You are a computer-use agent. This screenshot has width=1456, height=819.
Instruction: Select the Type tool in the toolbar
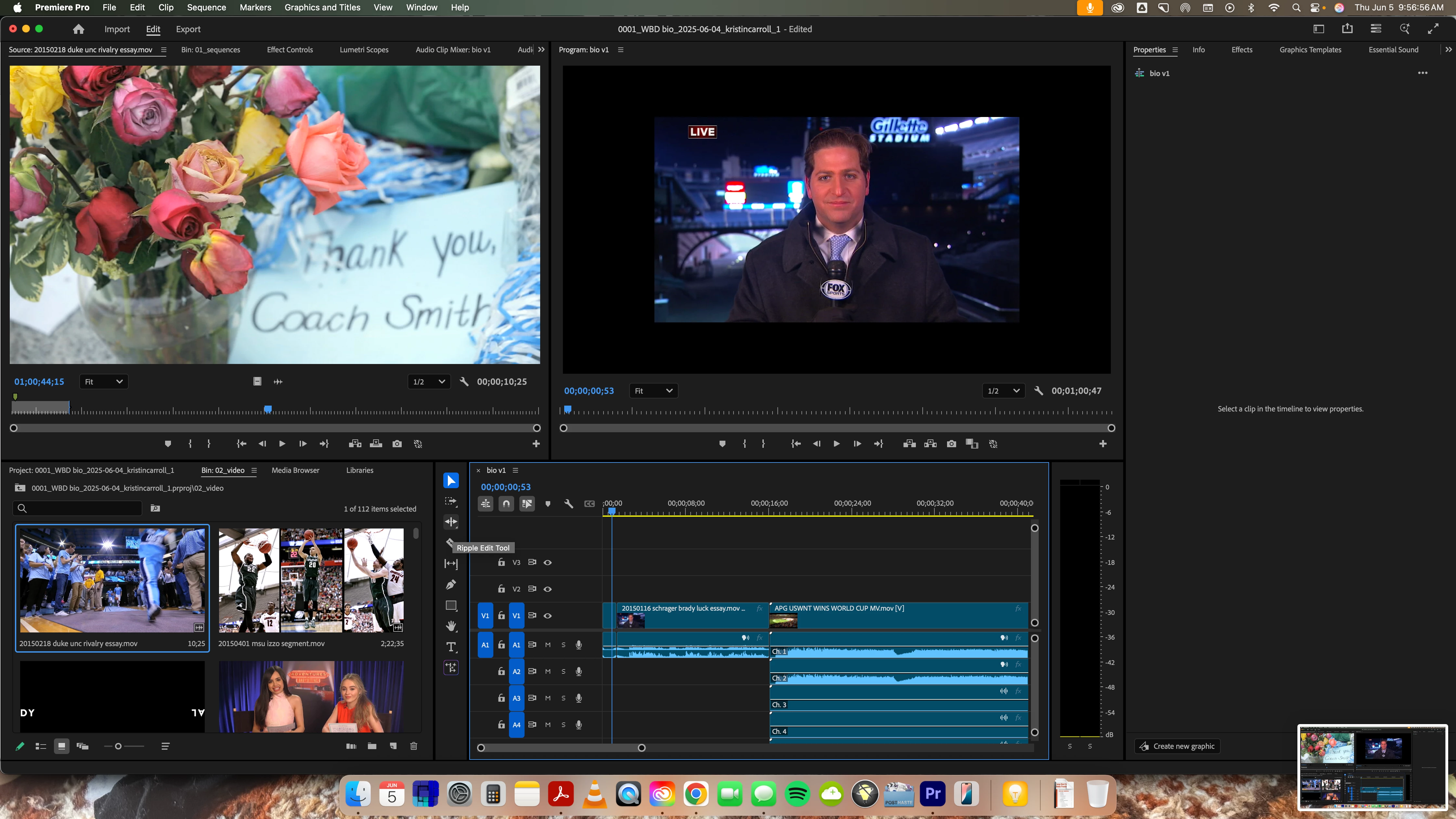pos(450,647)
